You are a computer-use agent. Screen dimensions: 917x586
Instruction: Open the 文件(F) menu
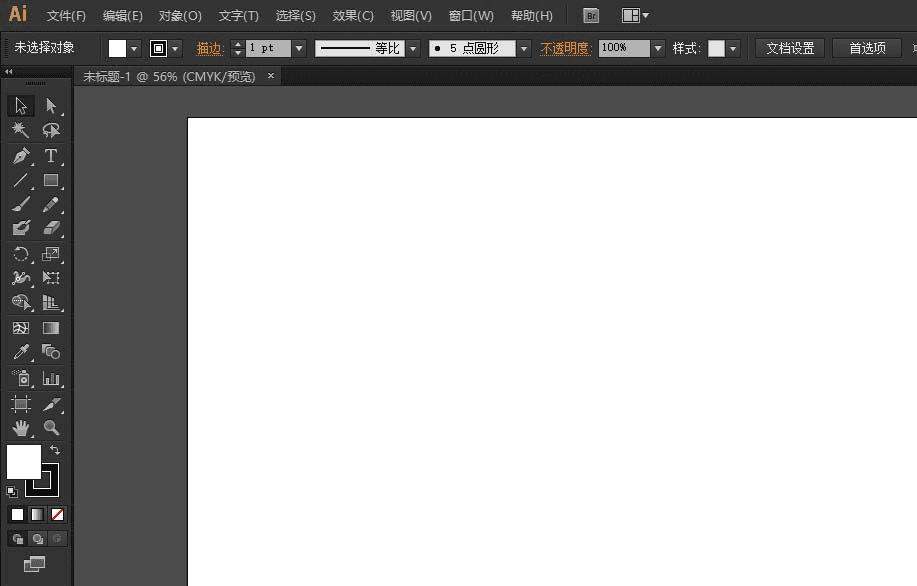(x=66, y=16)
